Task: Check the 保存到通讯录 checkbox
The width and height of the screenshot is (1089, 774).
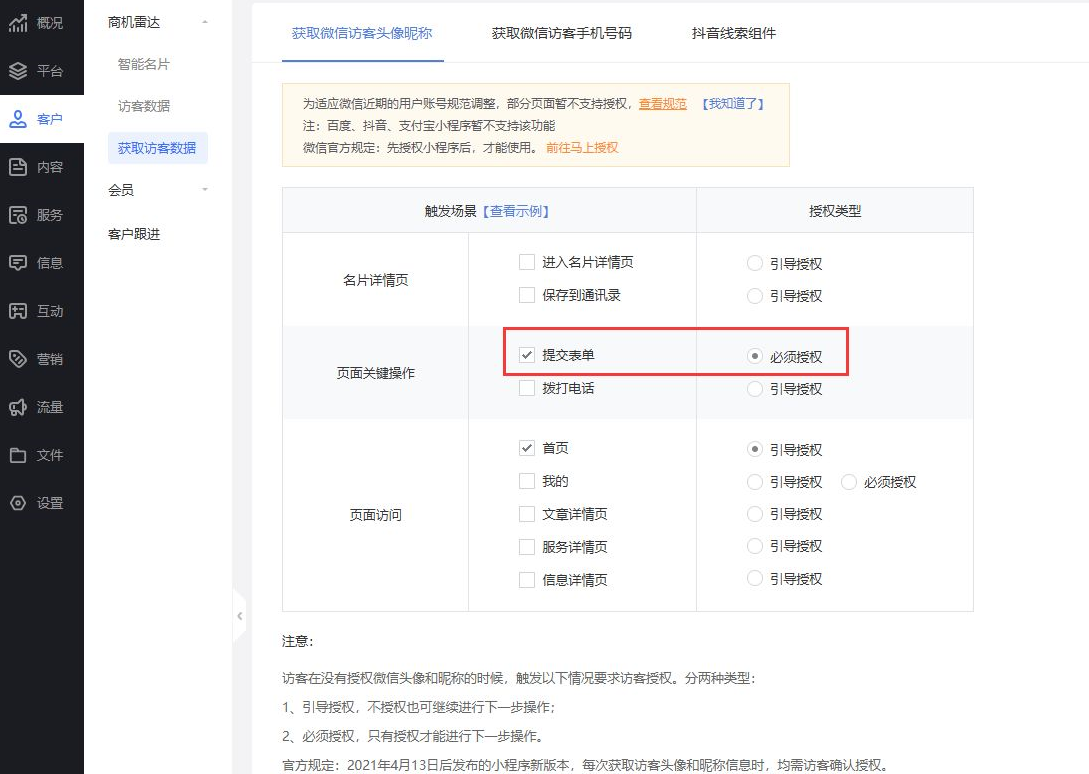Action: coord(527,295)
